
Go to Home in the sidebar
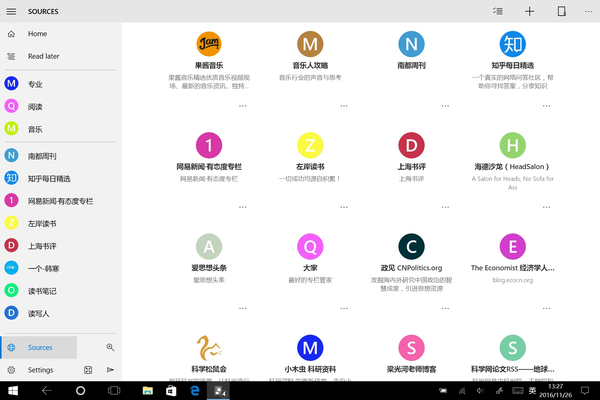pos(61,34)
